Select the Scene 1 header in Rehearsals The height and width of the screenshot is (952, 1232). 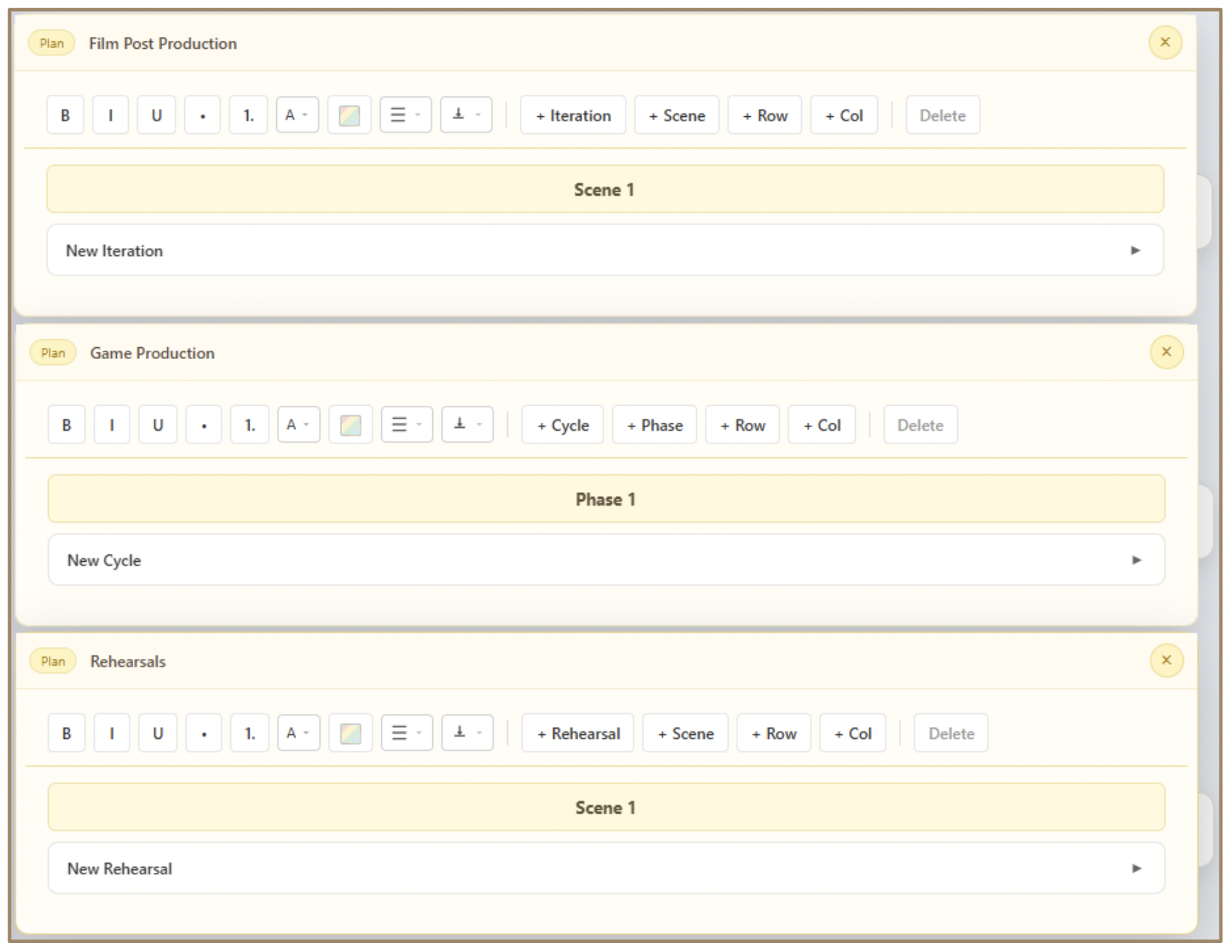click(606, 807)
